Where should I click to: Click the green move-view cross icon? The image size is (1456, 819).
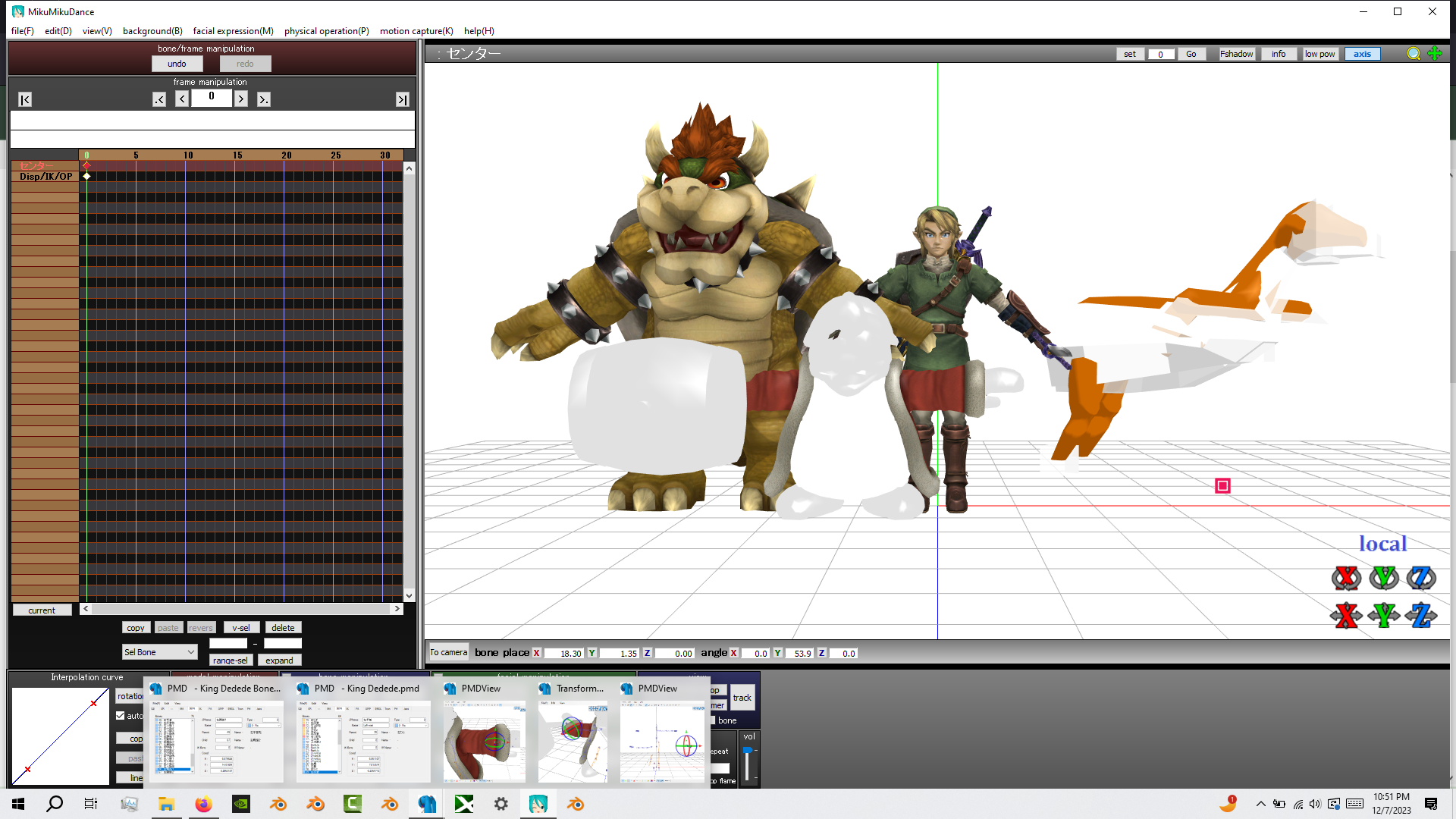click(x=1435, y=54)
